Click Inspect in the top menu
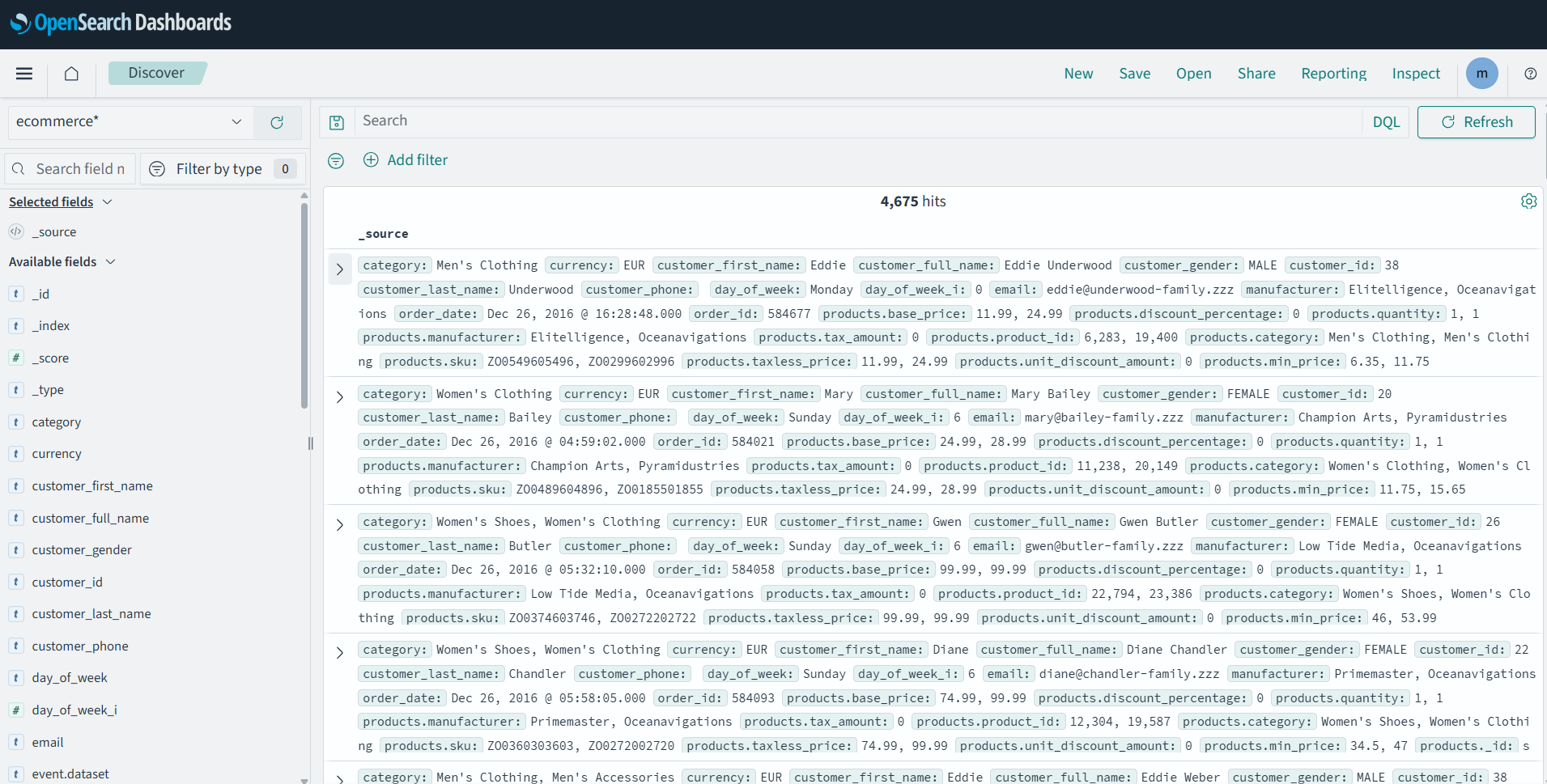The width and height of the screenshot is (1547, 784). 1415,74
